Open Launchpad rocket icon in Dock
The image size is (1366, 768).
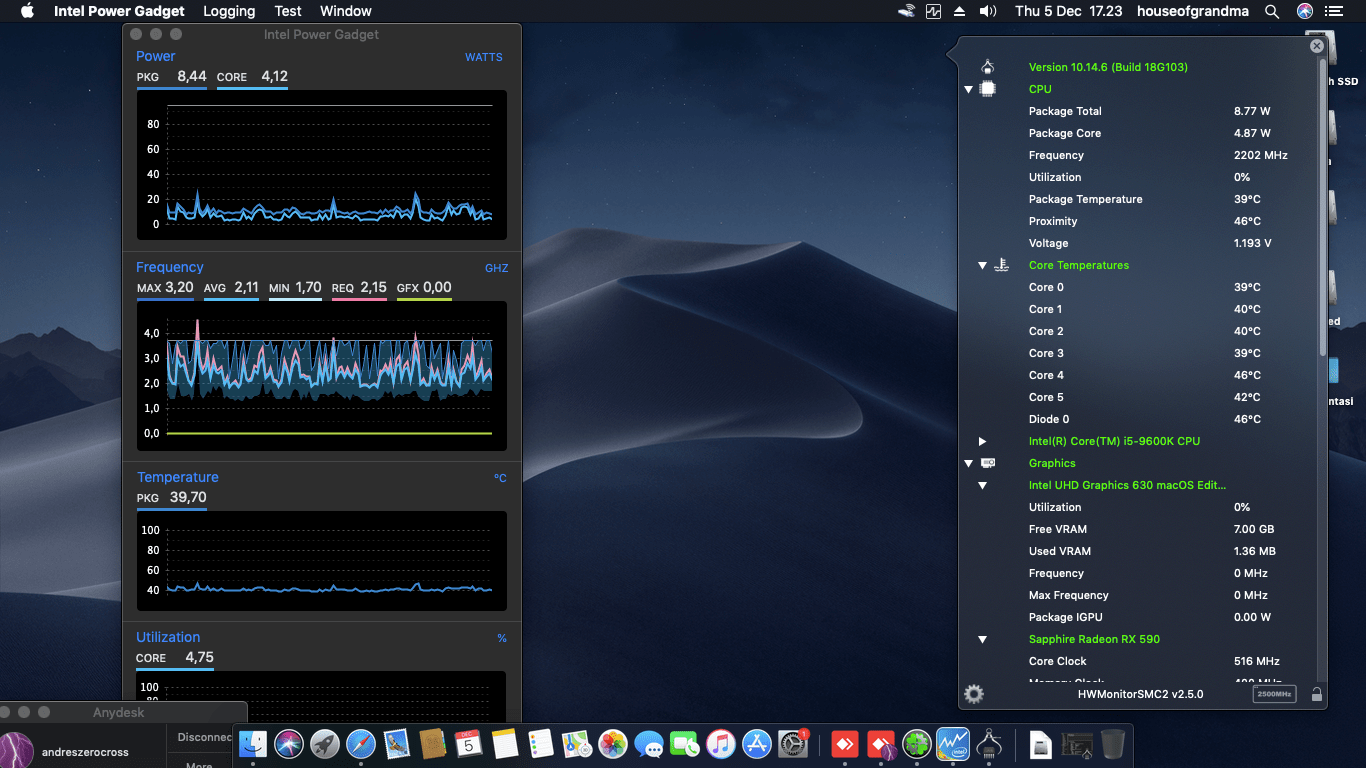325,744
